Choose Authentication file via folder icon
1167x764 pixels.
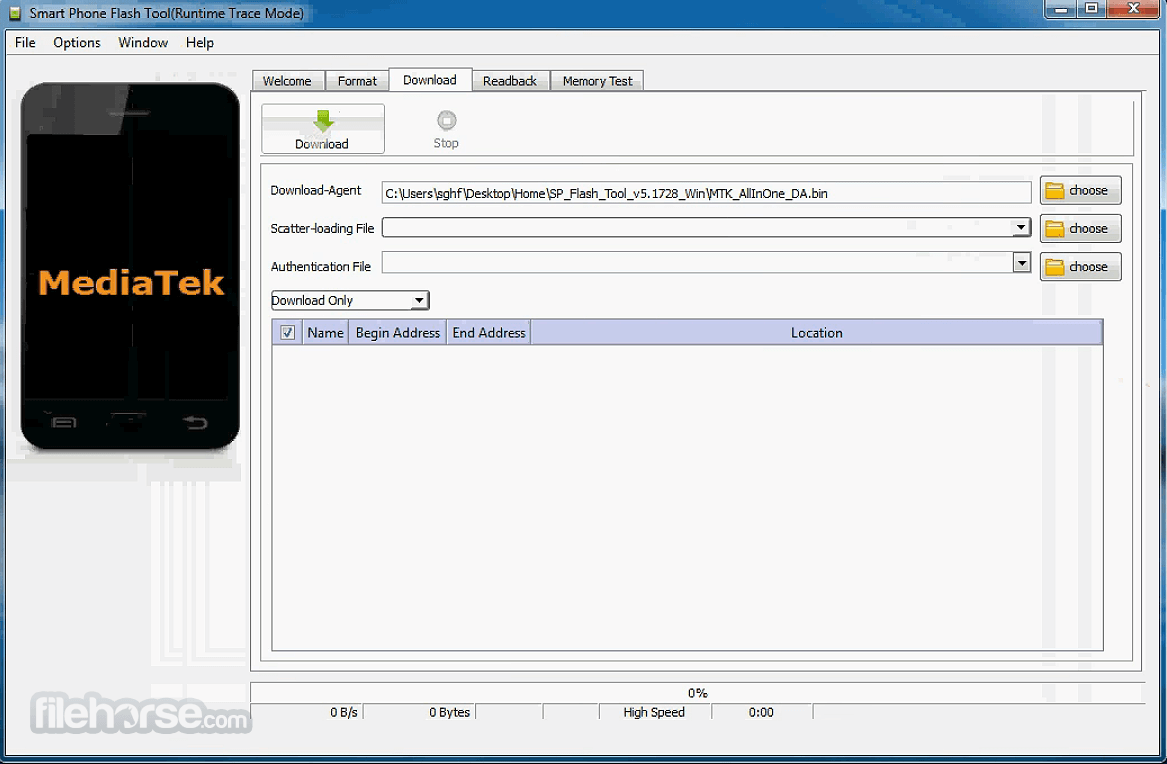coord(1054,267)
